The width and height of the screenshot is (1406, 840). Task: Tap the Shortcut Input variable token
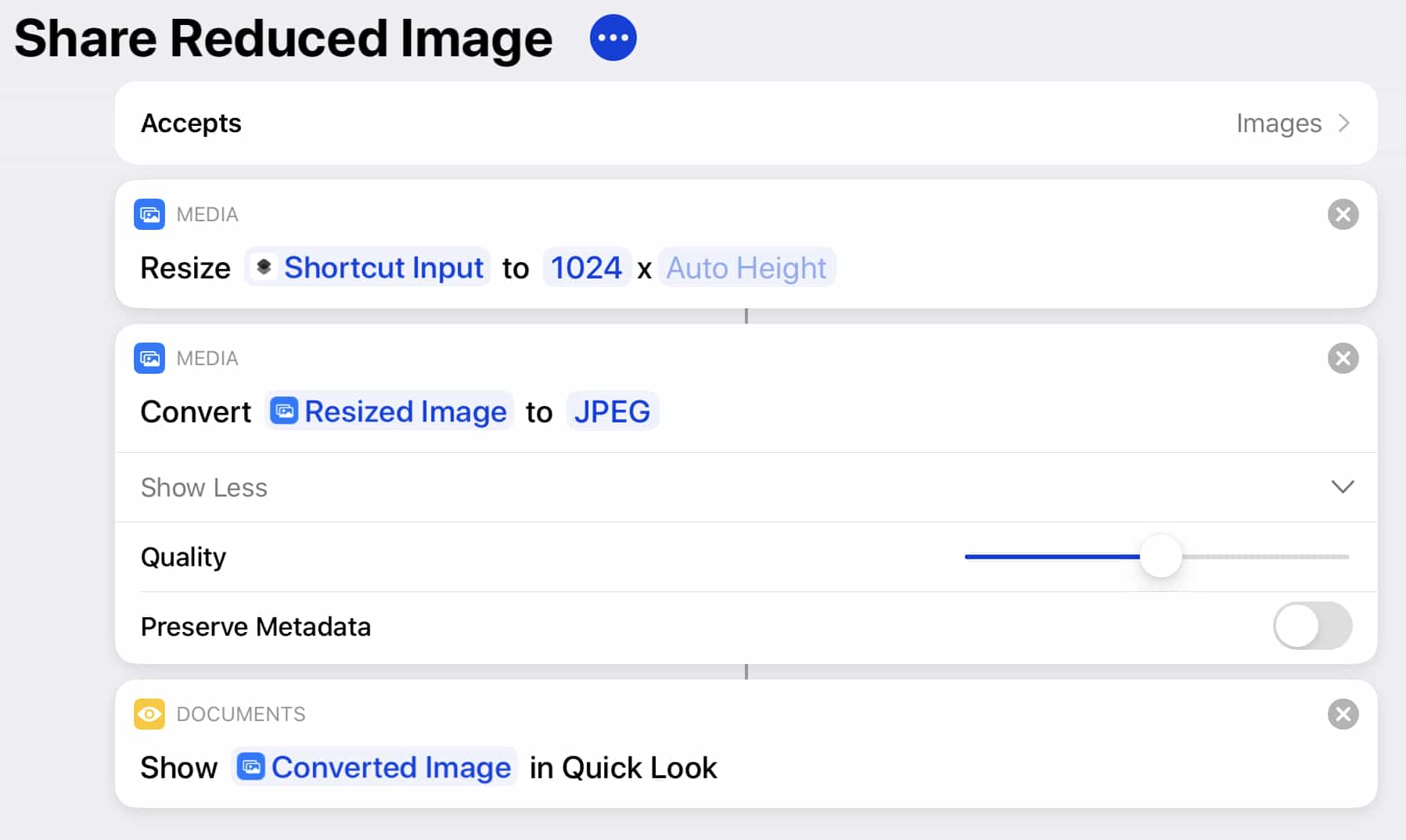368,267
